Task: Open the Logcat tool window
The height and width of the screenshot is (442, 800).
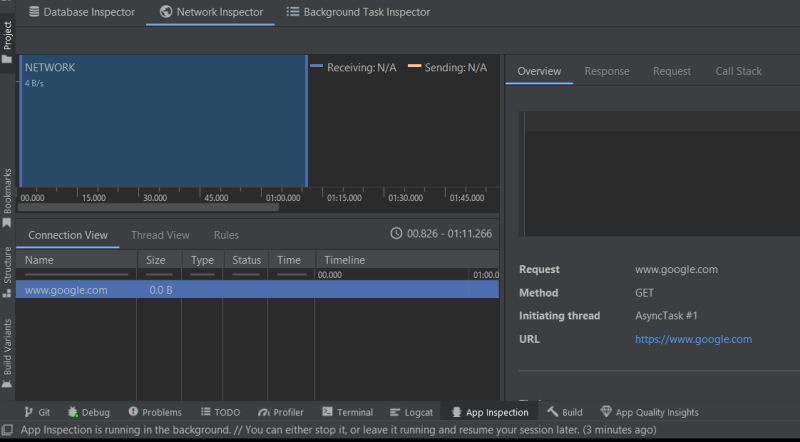Action: point(411,412)
